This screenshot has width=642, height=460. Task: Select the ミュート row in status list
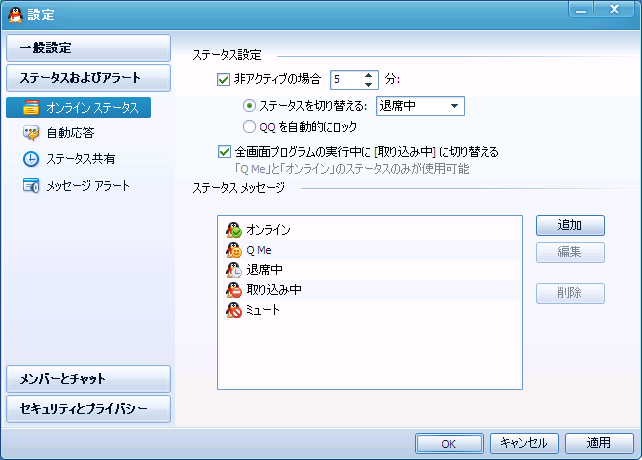(370, 310)
